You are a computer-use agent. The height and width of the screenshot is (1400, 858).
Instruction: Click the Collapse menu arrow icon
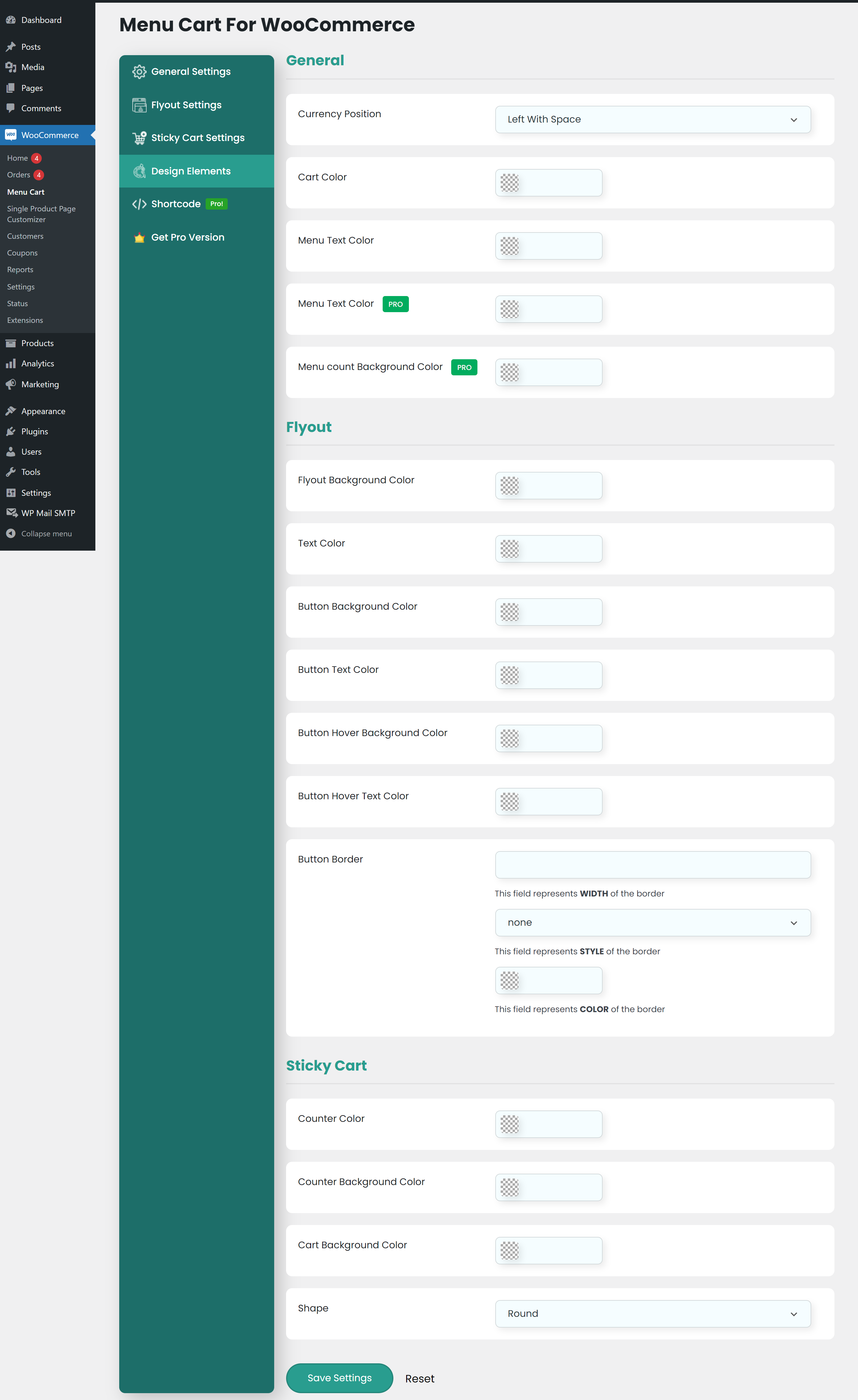tap(10, 534)
